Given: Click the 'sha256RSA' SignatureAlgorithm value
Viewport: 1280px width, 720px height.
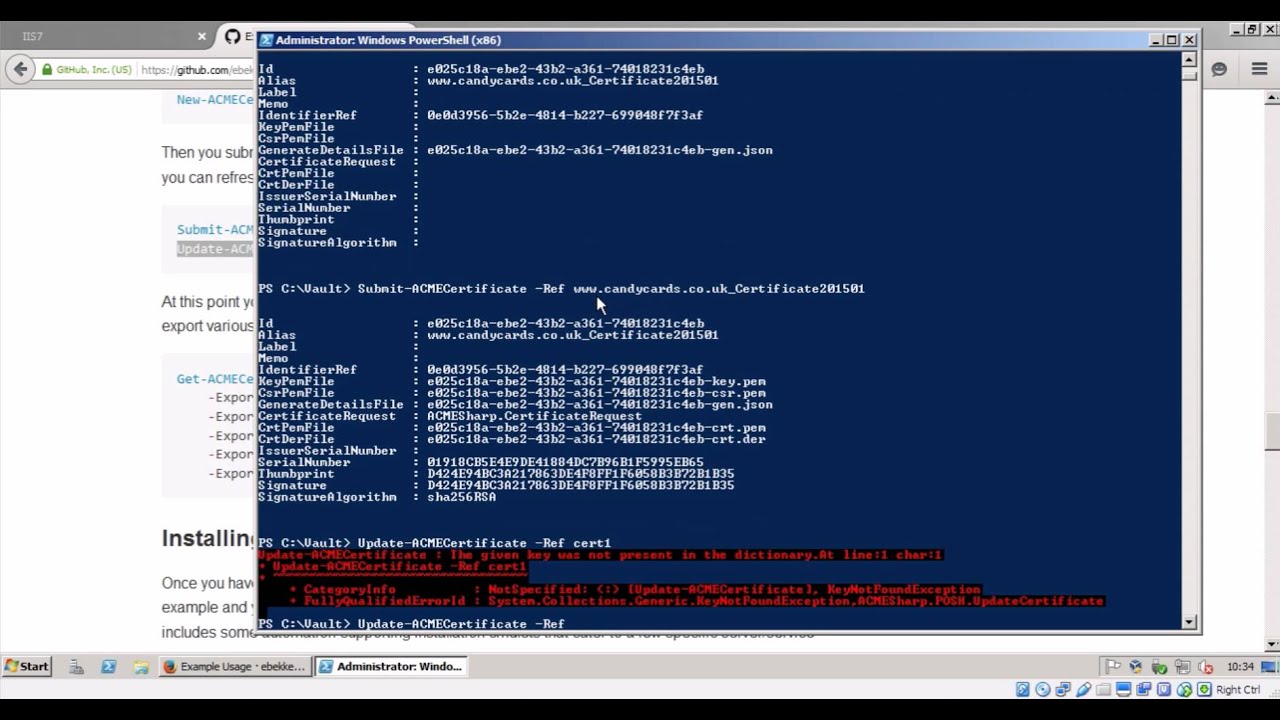Looking at the screenshot, I should point(461,497).
